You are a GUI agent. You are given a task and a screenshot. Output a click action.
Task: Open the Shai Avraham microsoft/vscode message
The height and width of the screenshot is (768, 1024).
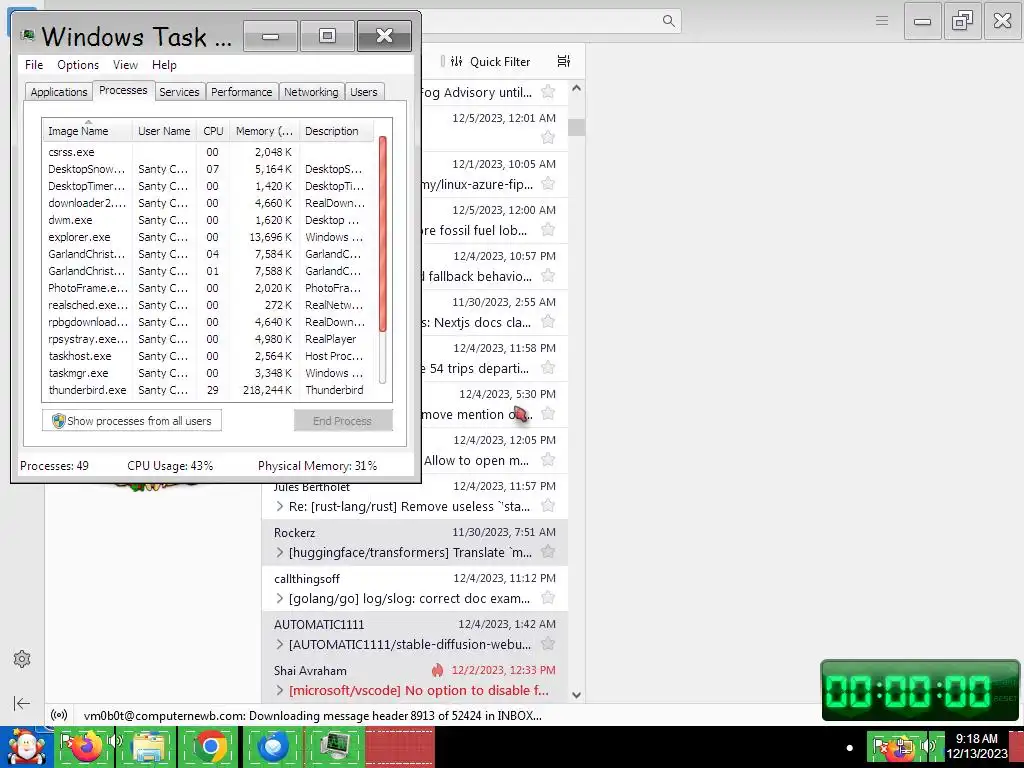(x=415, y=680)
